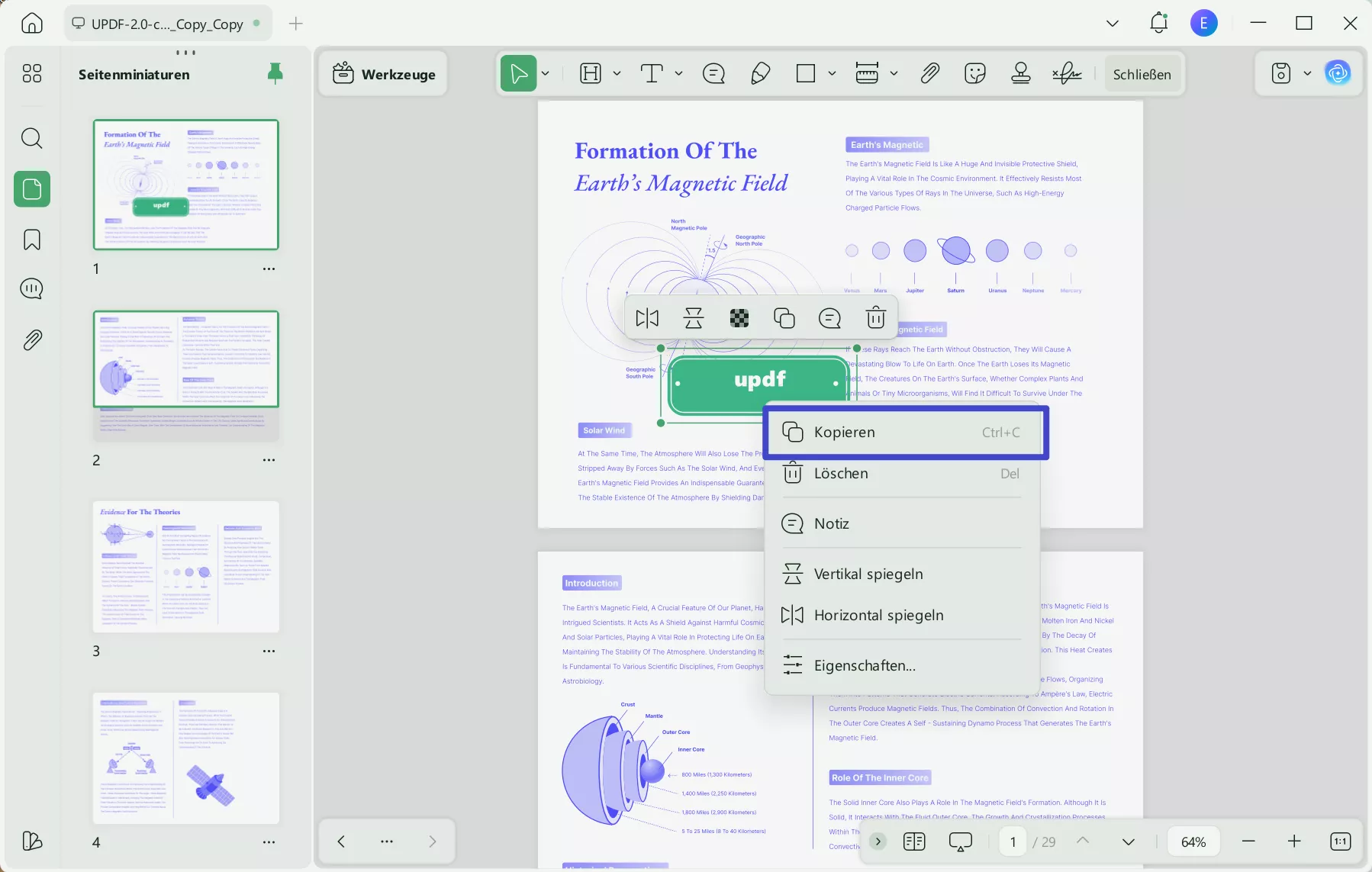1372x872 pixels.
Task: Click the Schließen button
Action: click(1142, 74)
